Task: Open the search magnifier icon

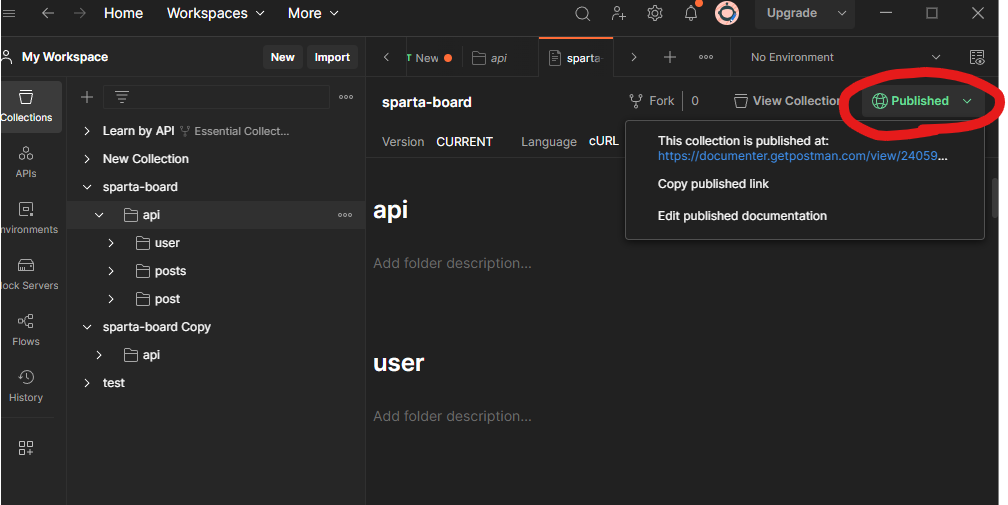Action: click(x=582, y=13)
